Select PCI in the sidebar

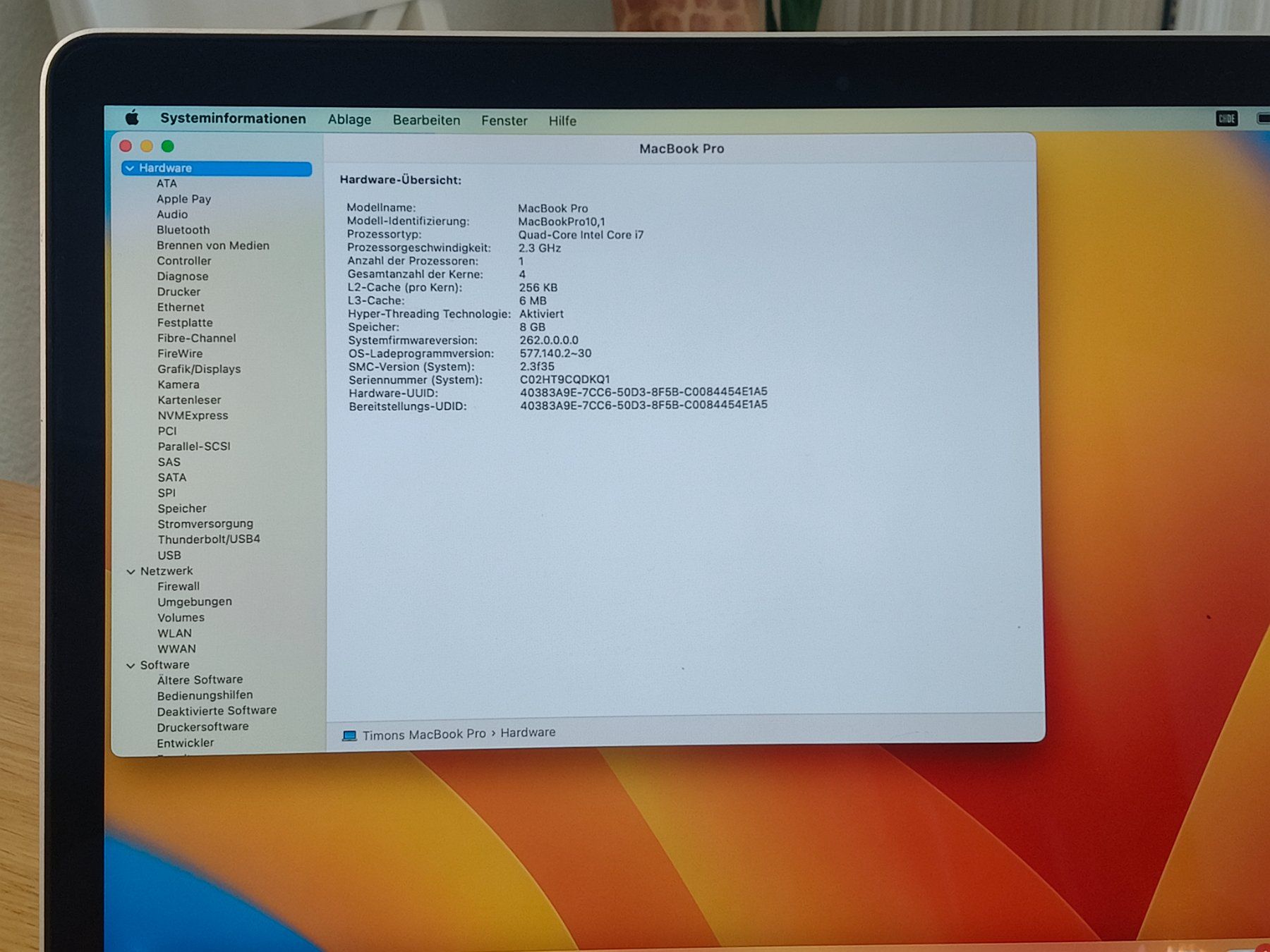click(167, 432)
